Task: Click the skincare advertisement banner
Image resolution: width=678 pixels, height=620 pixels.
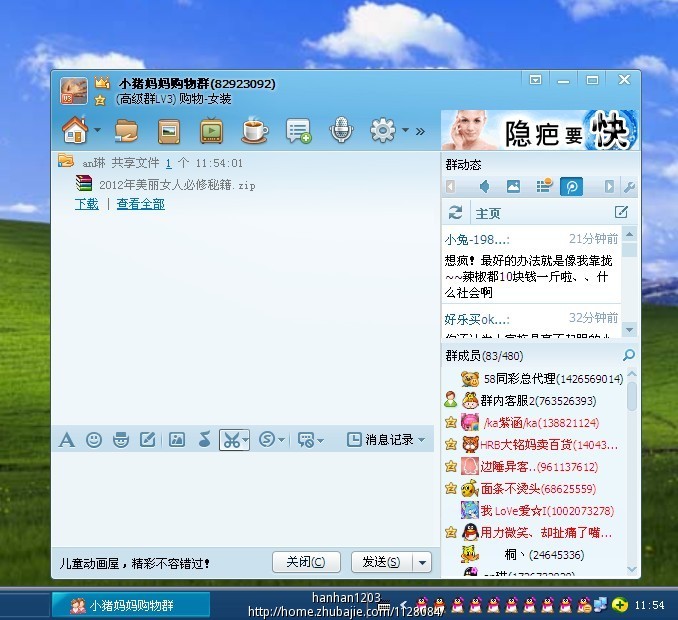Action: [x=540, y=130]
